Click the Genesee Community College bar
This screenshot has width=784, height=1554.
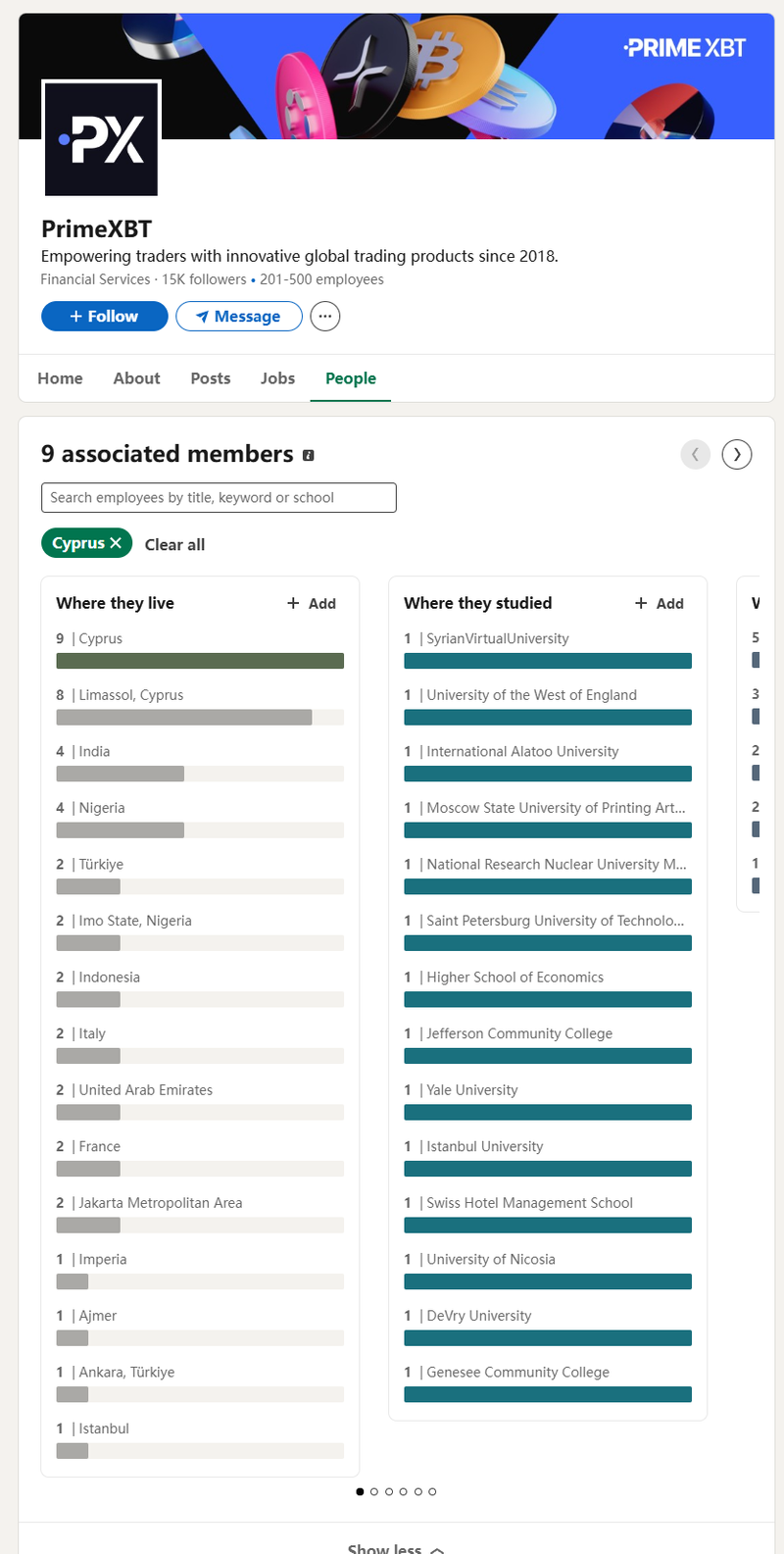pos(548,1394)
